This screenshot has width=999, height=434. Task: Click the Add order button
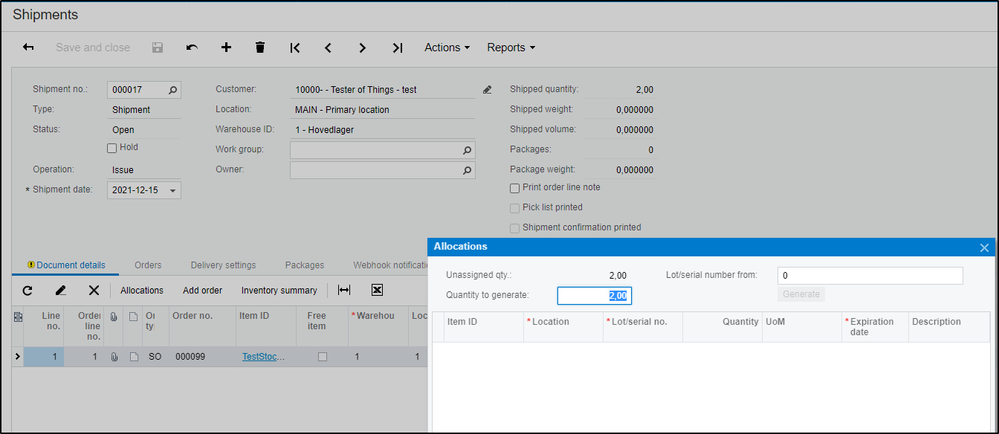(202, 290)
